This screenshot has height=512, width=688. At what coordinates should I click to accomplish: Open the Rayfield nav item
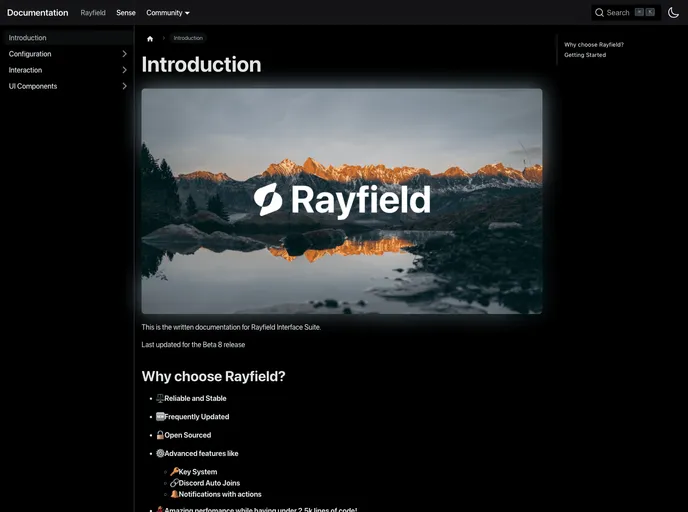point(93,13)
